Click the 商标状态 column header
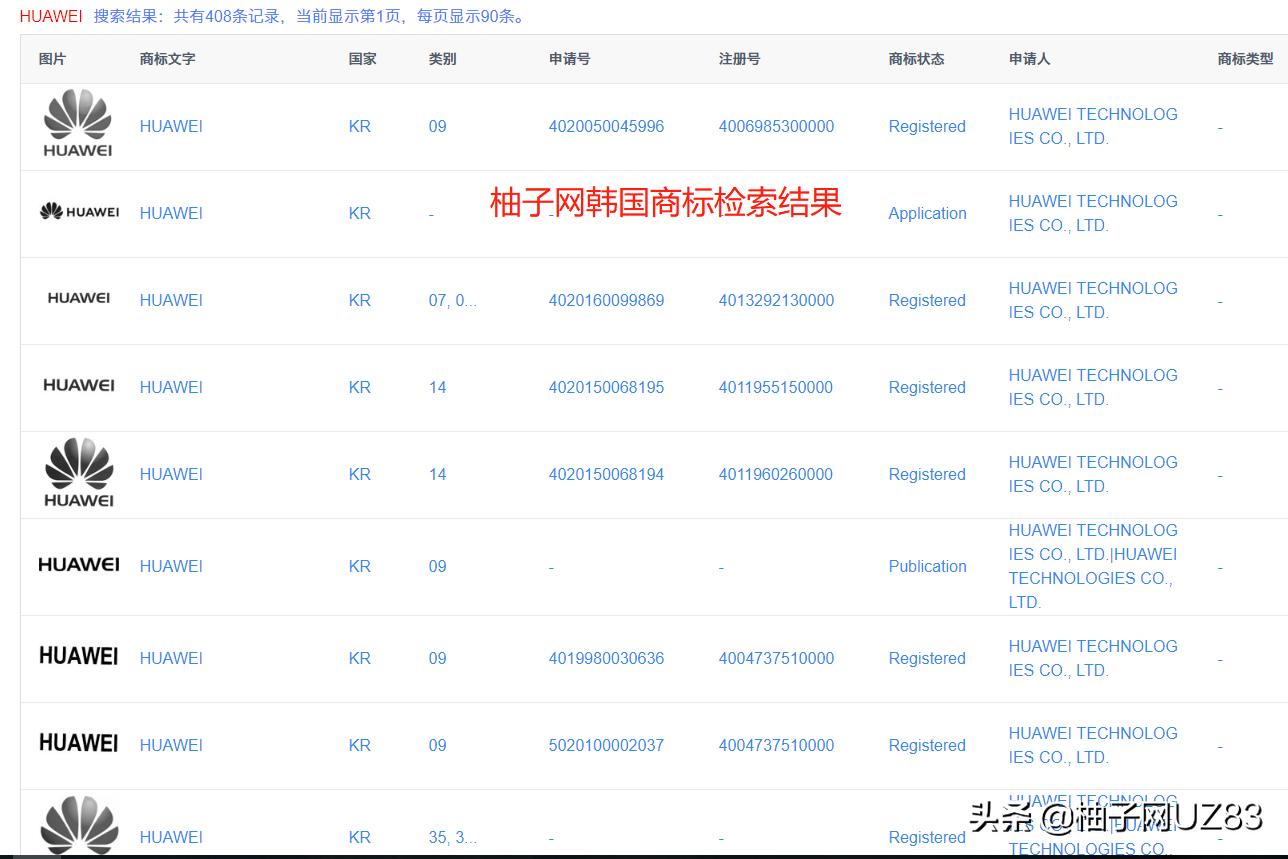The height and width of the screenshot is (859, 1288). click(x=916, y=59)
